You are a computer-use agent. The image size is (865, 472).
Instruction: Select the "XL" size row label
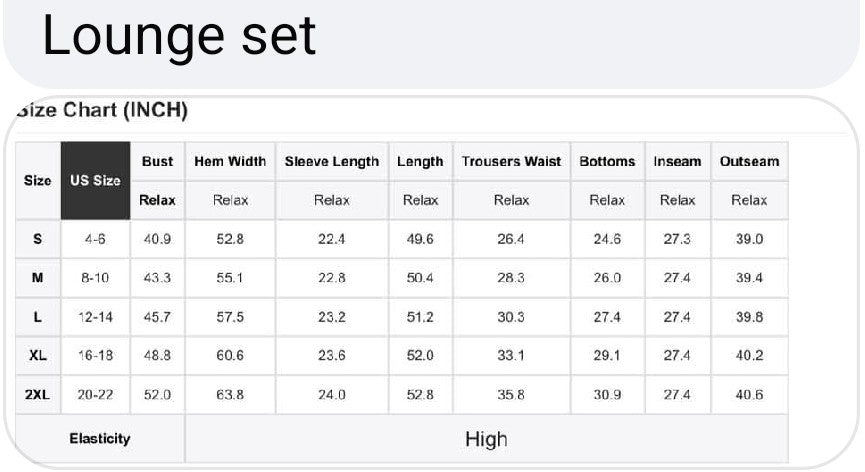37,355
